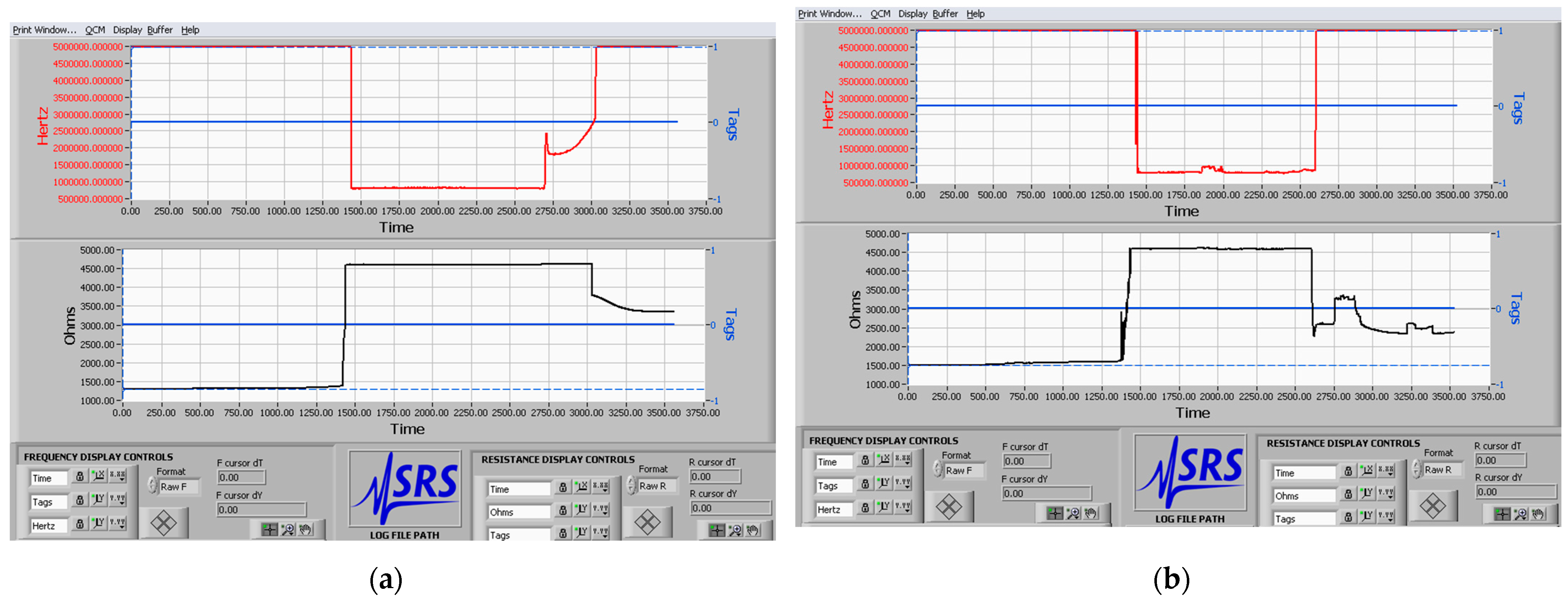Toggle lock beside Hertz in right frequency controls
Viewport: 1568px width, 600px height.
(x=865, y=507)
